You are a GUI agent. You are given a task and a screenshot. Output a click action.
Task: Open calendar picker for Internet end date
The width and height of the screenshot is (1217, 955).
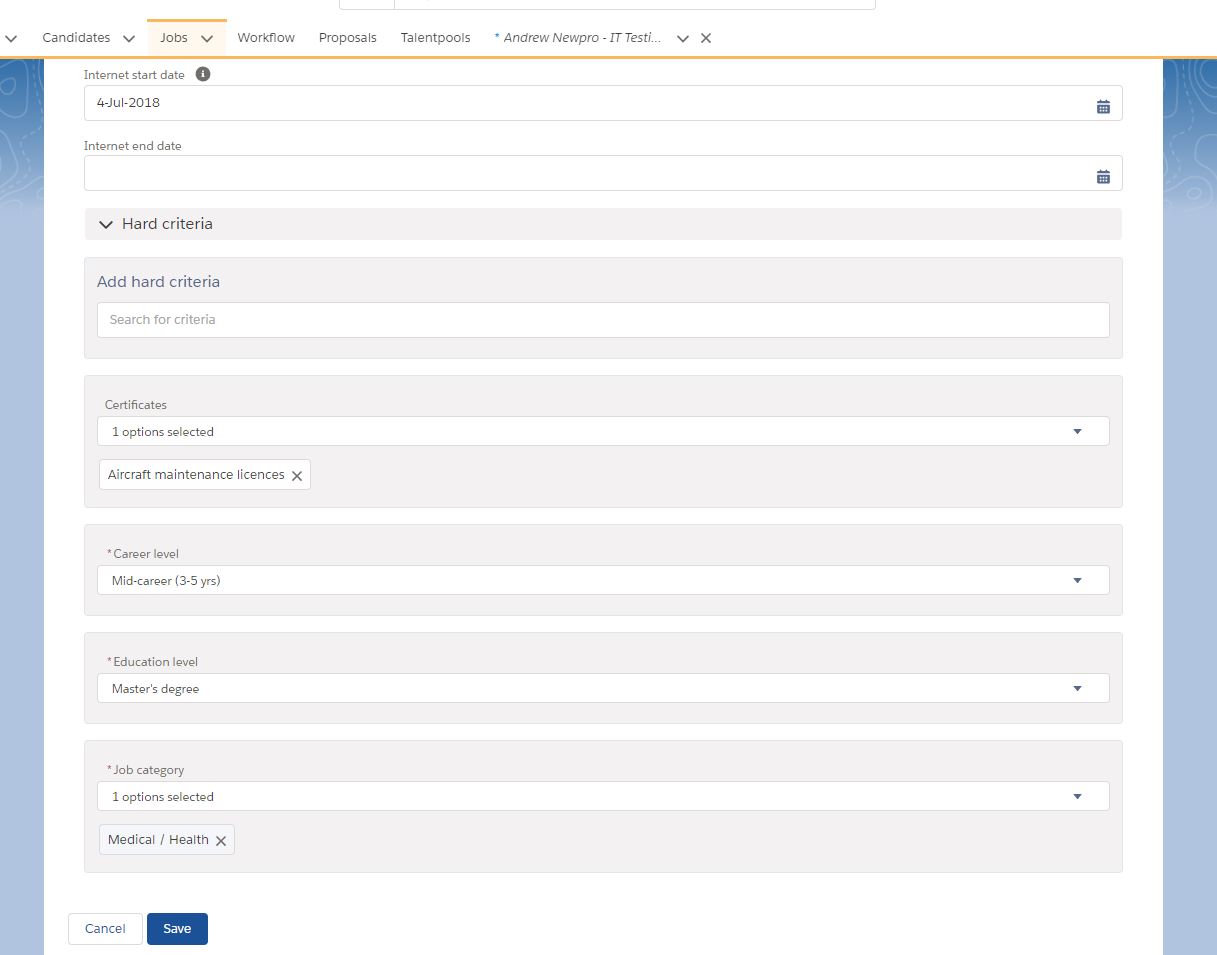pos(1103,177)
